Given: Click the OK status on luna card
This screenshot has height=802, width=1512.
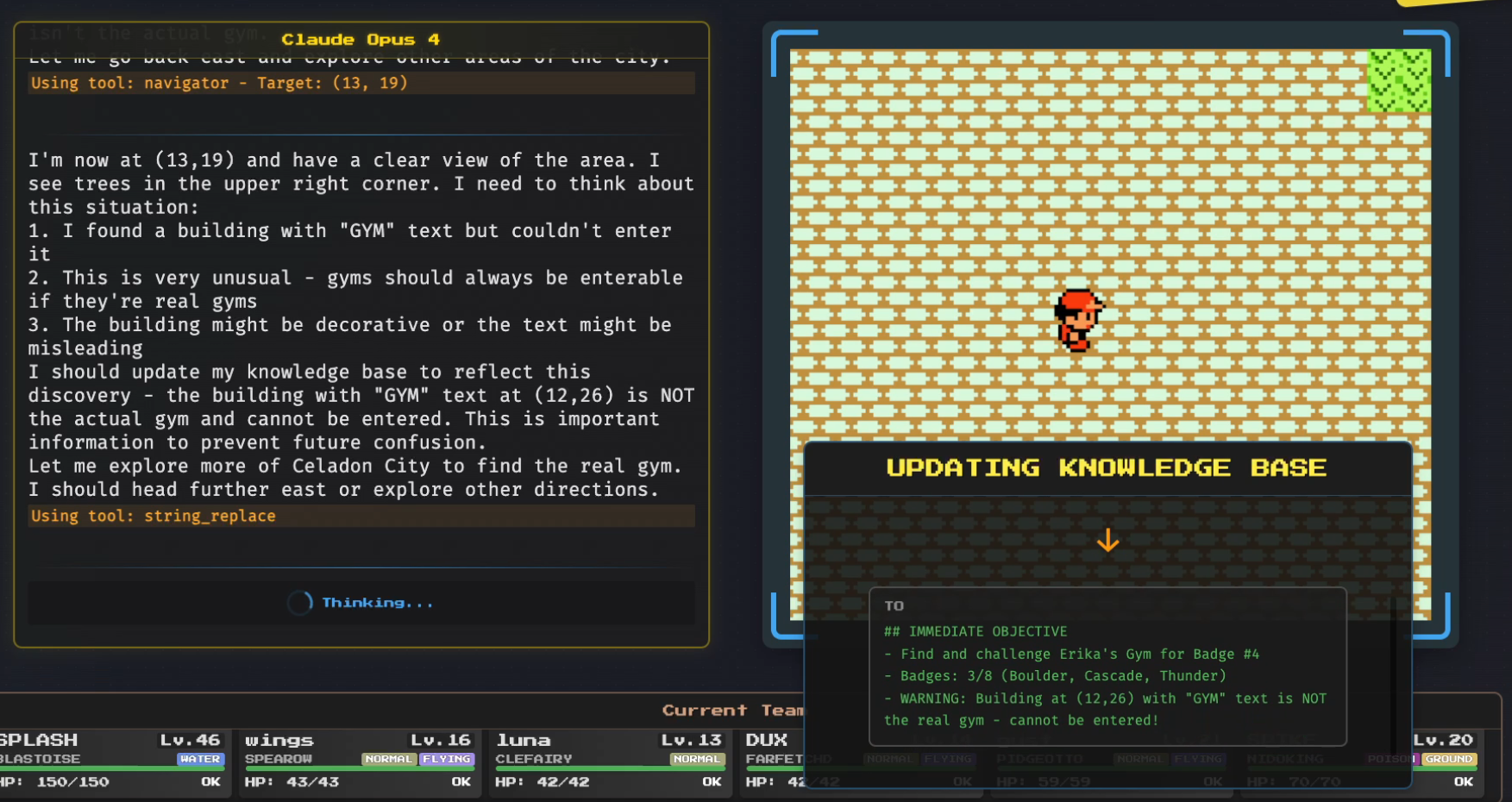Looking at the screenshot, I should click(712, 782).
